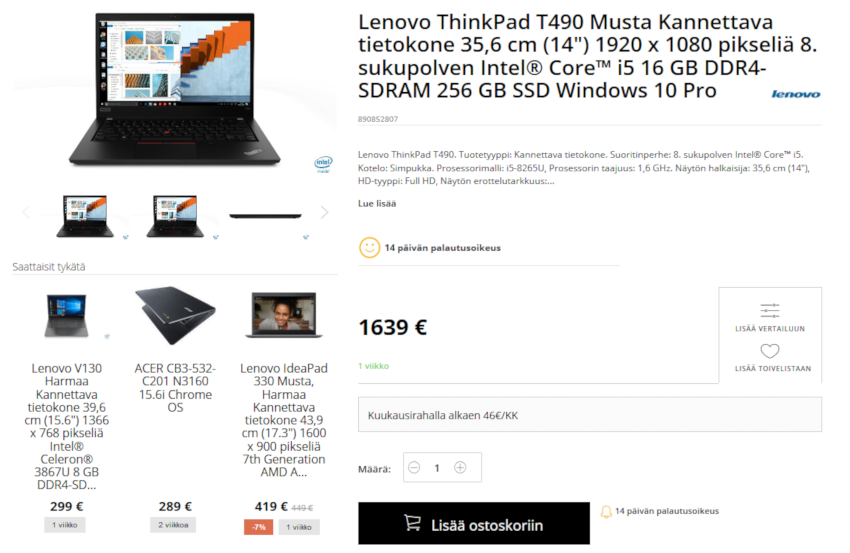850x553 pixels.
Task: Decrease quantity with the minus button
Action: [x=414, y=467]
